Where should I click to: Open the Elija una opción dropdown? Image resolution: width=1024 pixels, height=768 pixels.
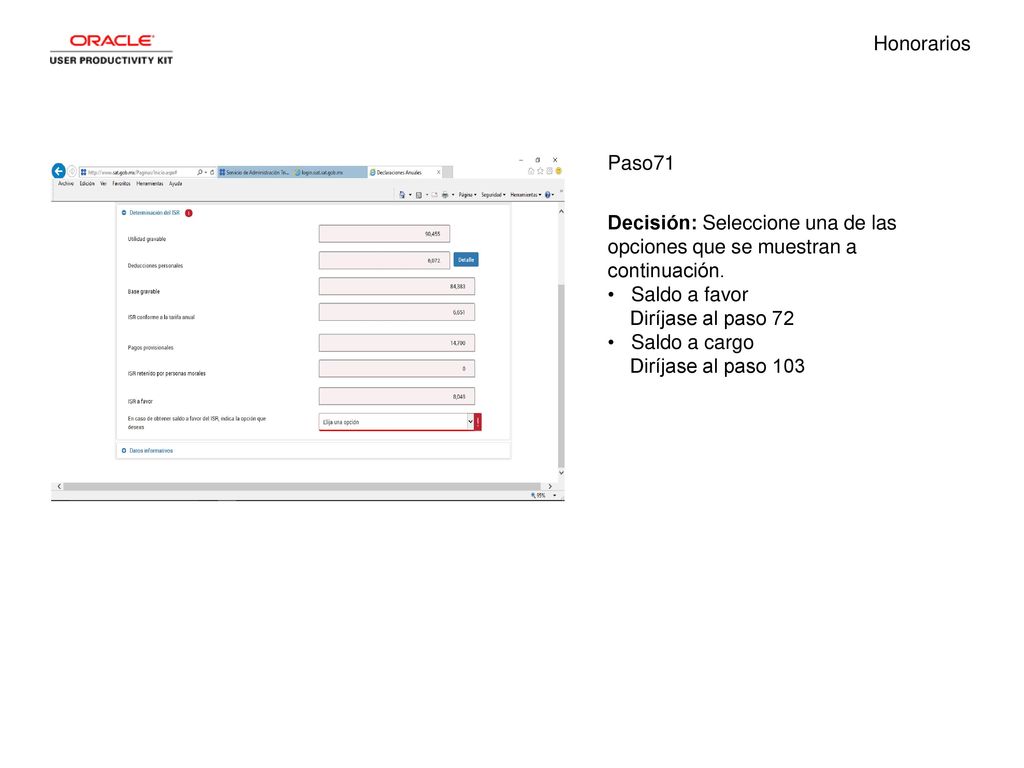396,422
